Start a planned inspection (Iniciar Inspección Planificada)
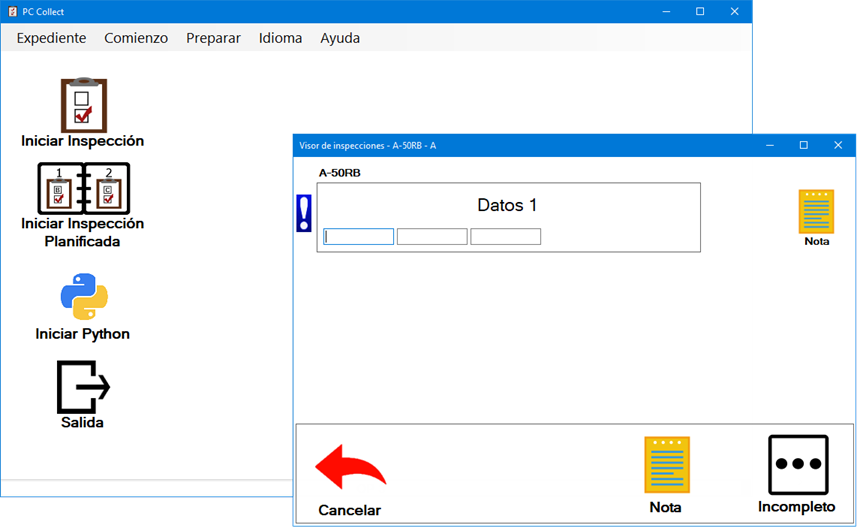This screenshot has width=857, height=528. [x=83, y=188]
